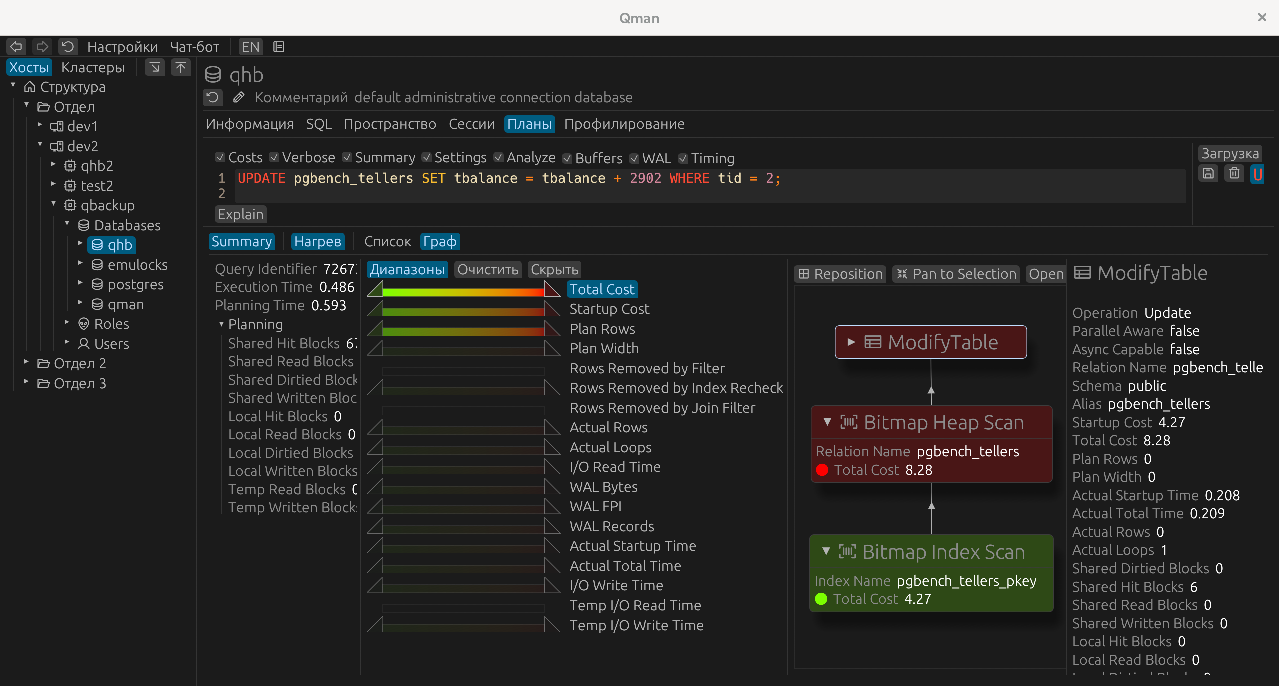This screenshot has height=686, width=1279.
Task: Click the back navigation arrow icon
Action: tap(16, 47)
